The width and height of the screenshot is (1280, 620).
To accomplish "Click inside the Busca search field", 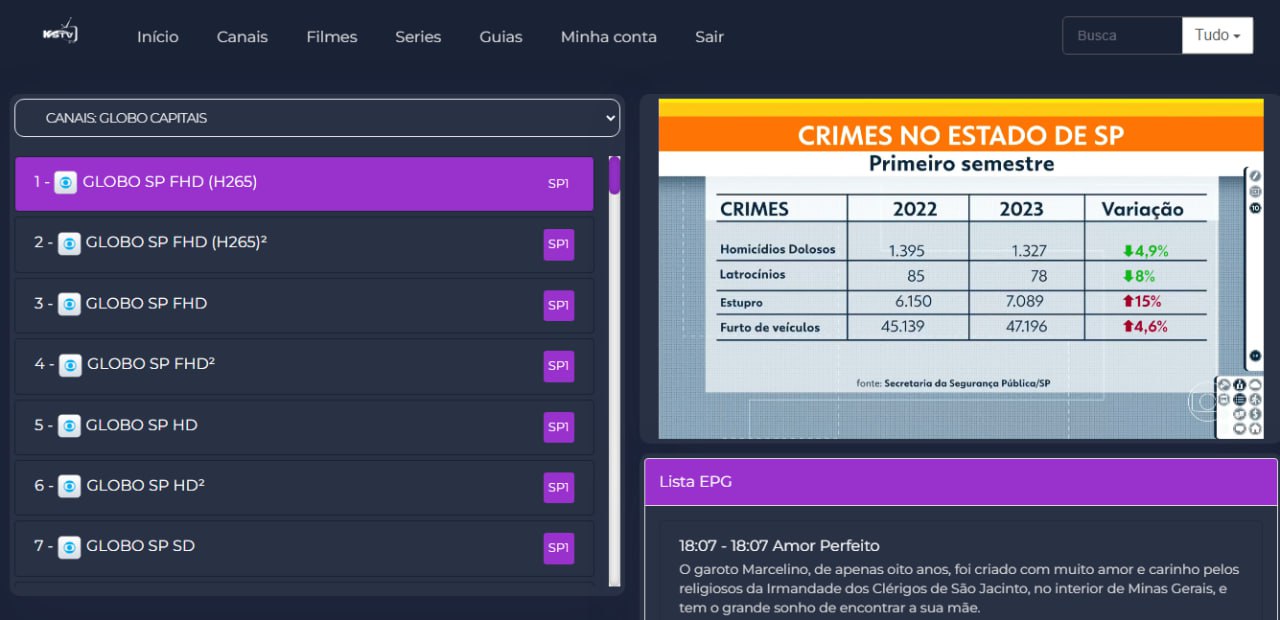I will (x=1120, y=34).
